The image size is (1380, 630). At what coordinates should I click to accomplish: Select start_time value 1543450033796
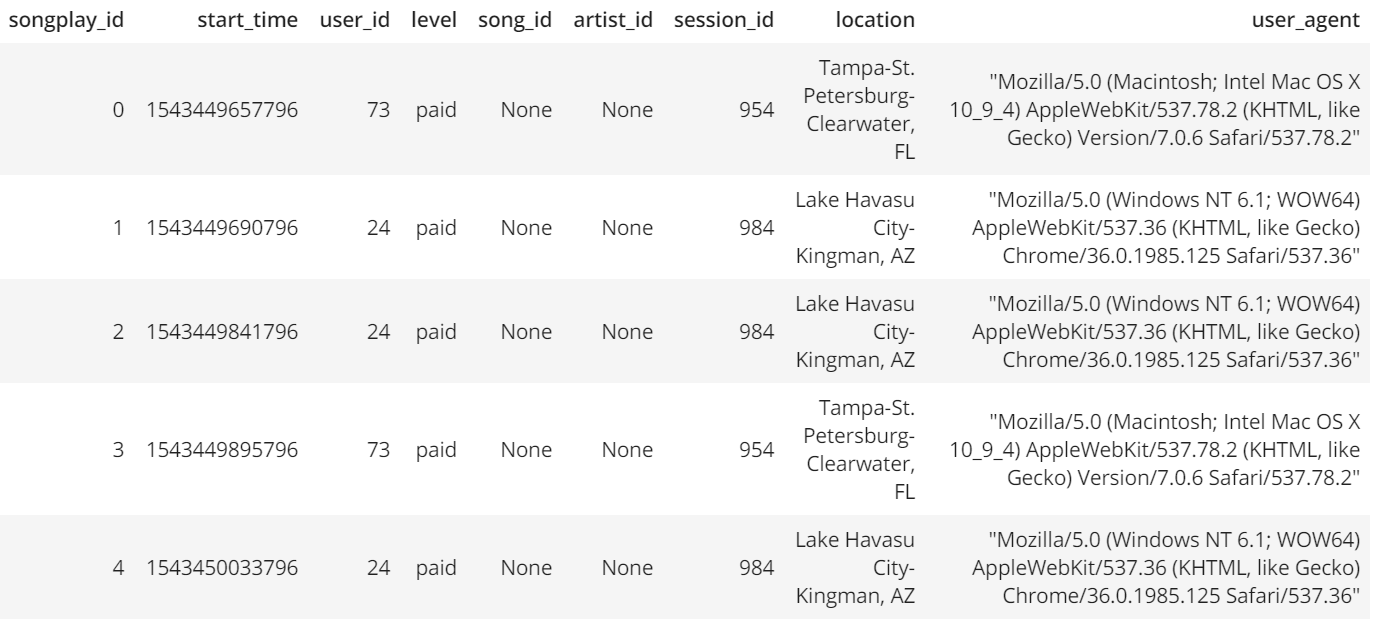pyautogui.click(x=222, y=569)
